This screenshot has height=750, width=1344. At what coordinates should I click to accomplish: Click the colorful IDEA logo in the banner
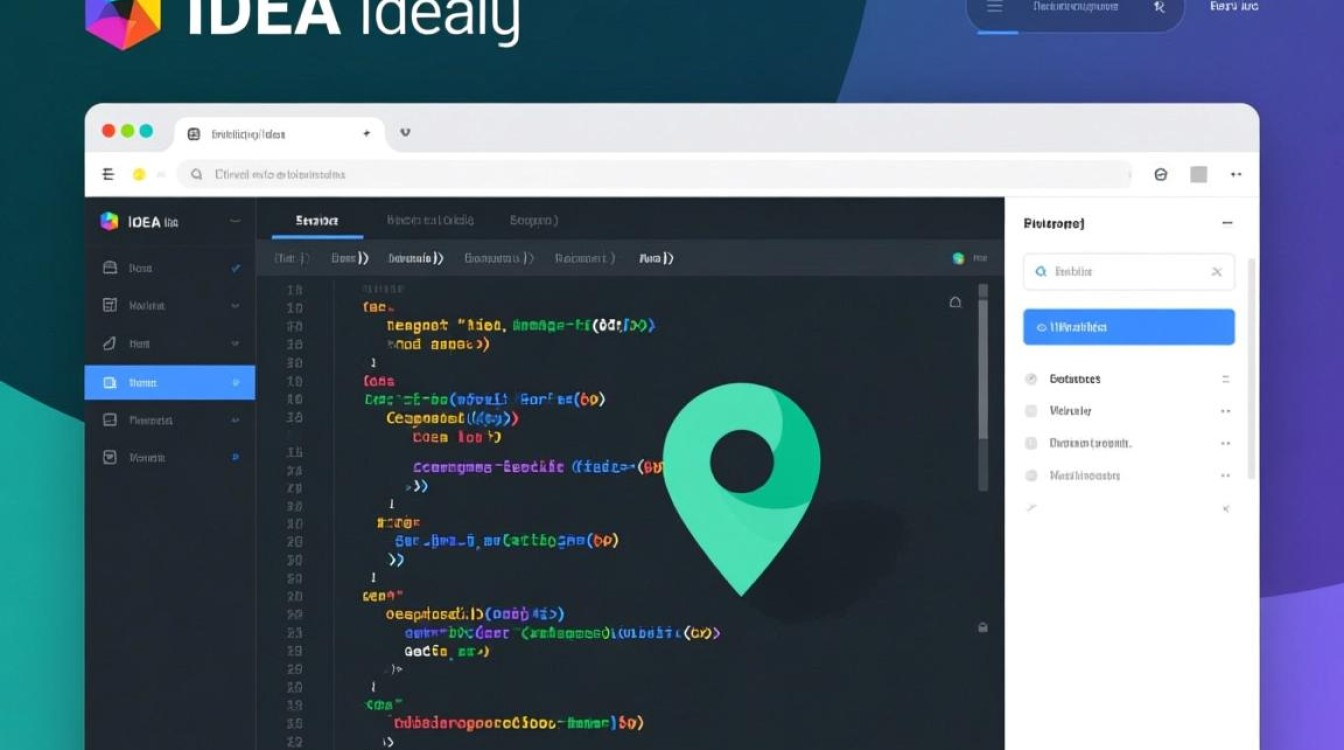pos(123,20)
